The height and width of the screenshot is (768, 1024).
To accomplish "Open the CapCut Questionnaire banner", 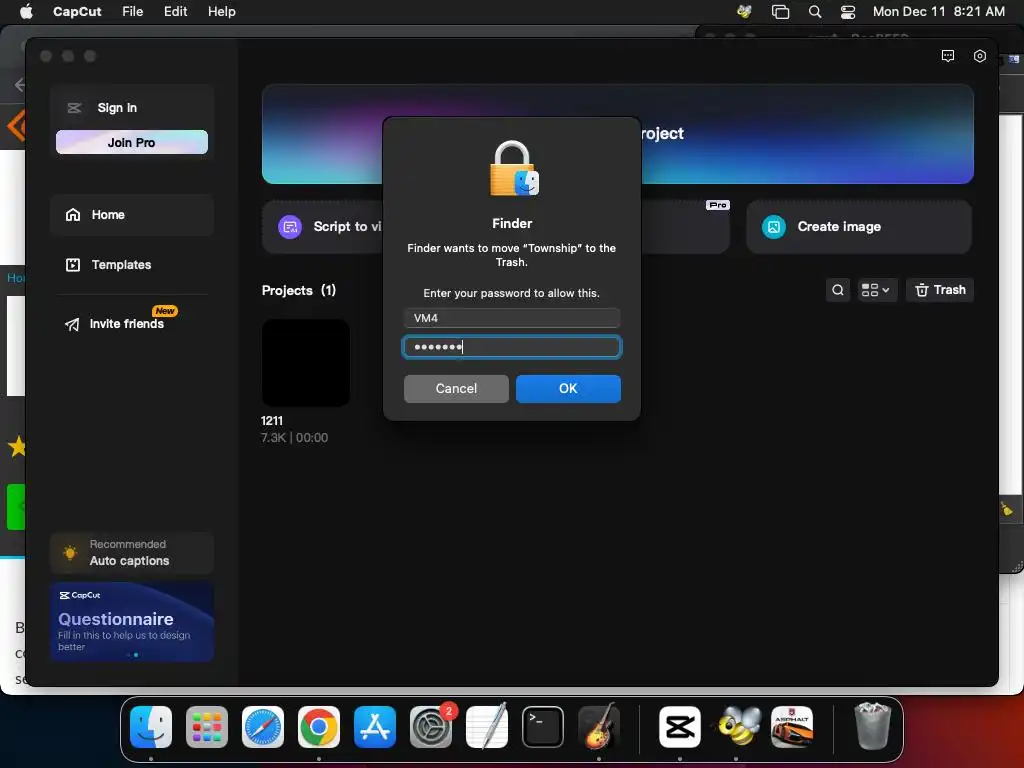I will pos(132,622).
